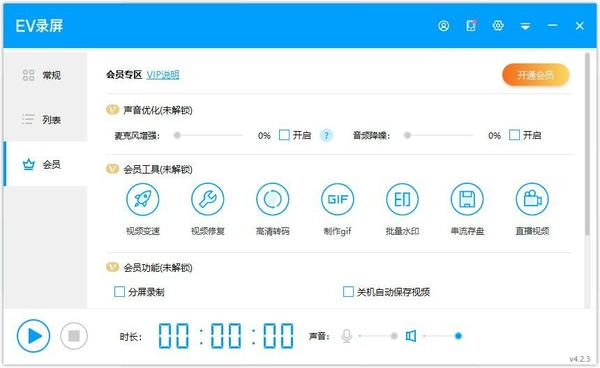The image size is (600, 368).
Task: Enable the 音频降噪 开启 checkbox
Action: (x=514, y=135)
